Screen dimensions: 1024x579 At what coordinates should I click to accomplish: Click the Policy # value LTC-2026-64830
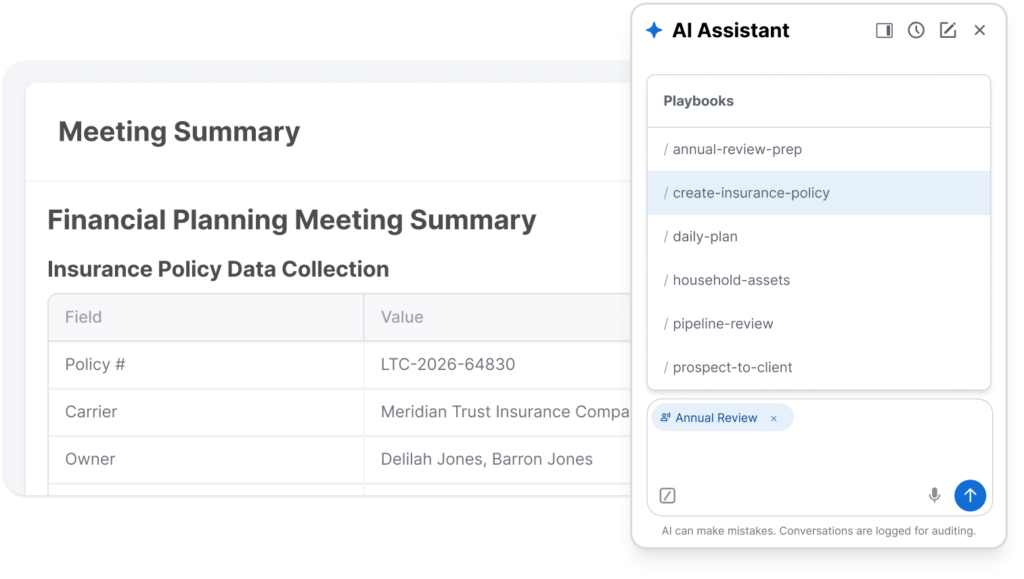[448, 364]
